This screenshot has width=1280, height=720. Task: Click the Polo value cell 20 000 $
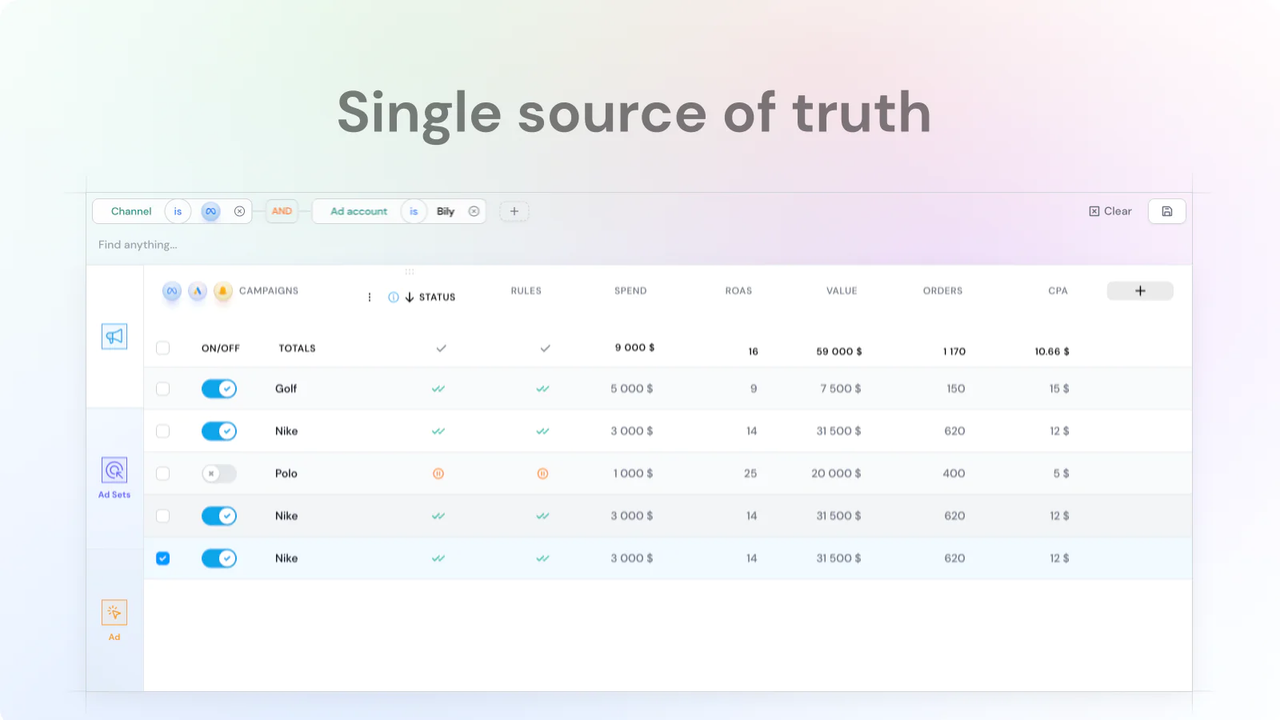836,474
